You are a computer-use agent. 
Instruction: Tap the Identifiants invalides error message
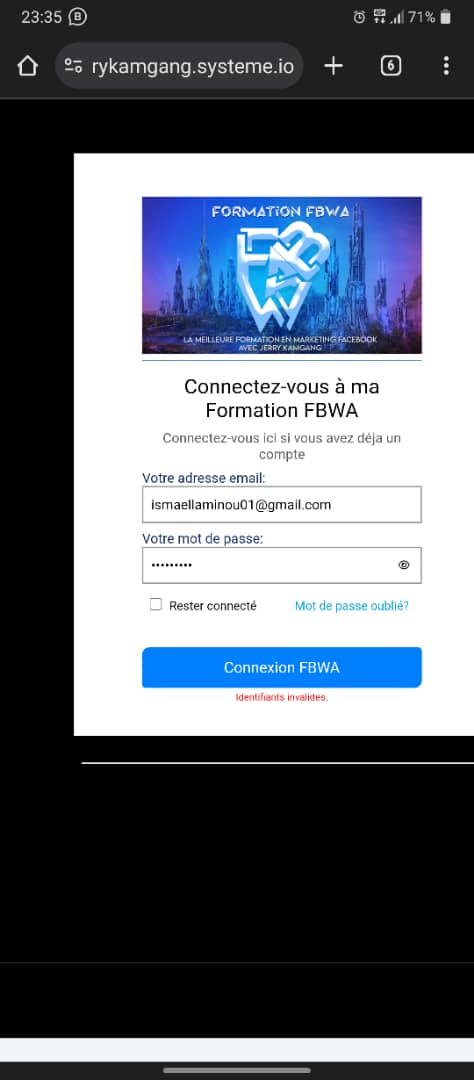point(282,698)
